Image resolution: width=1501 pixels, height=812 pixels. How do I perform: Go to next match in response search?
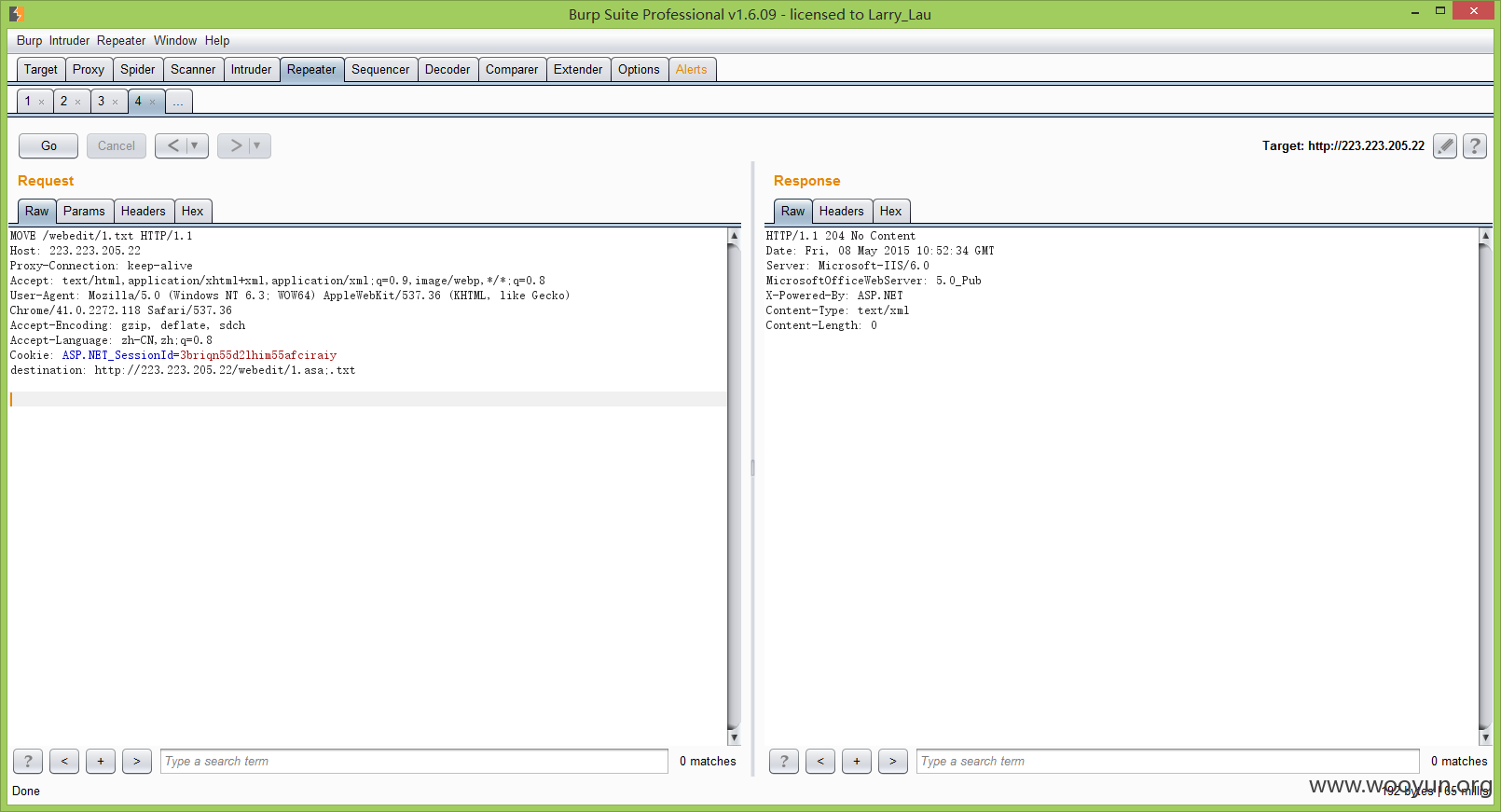pyautogui.click(x=893, y=762)
